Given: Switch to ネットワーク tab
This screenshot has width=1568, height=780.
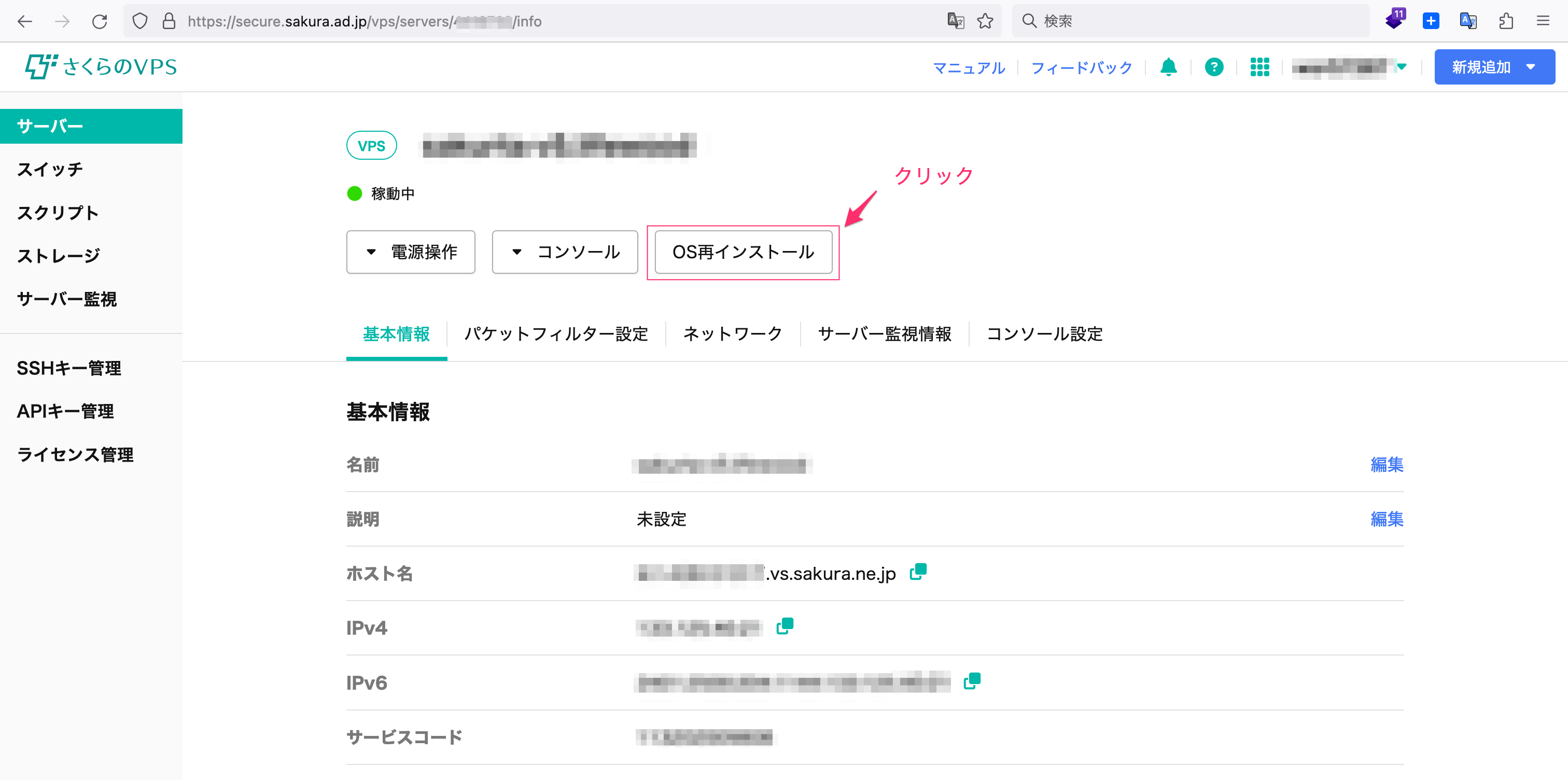Looking at the screenshot, I should (x=732, y=333).
